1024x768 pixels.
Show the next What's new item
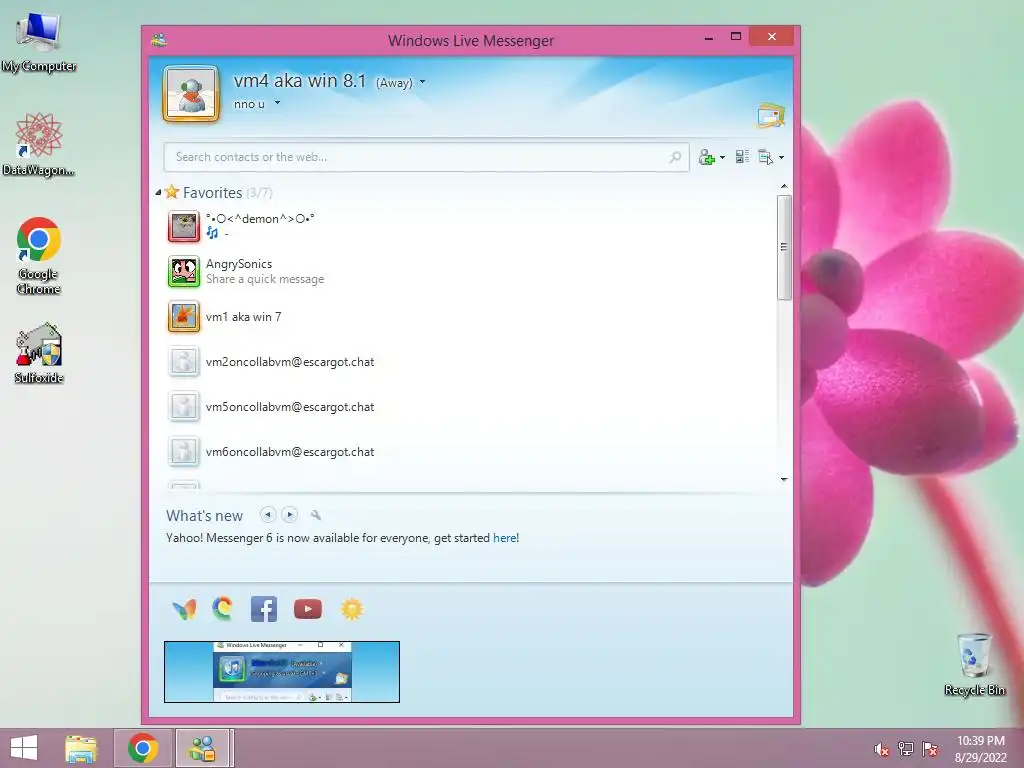pyautogui.click(x=289, y=515)
